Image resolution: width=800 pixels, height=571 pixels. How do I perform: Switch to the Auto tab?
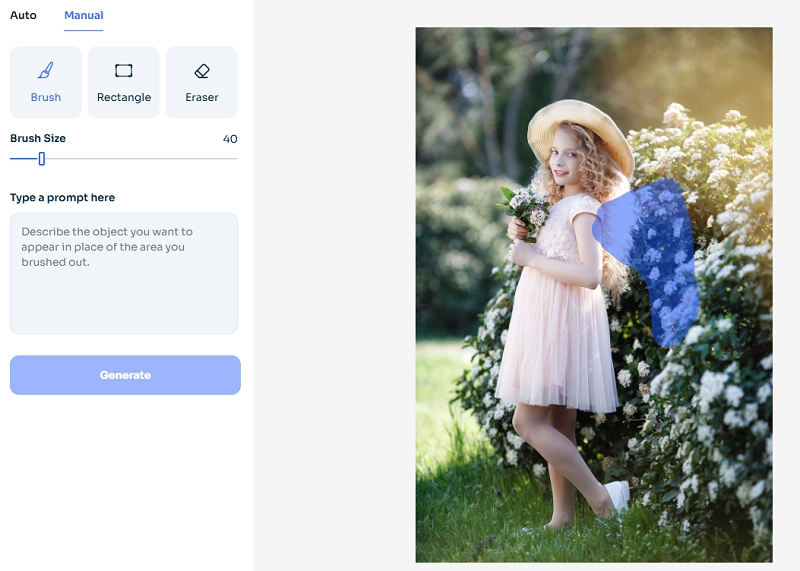(23, 16)
